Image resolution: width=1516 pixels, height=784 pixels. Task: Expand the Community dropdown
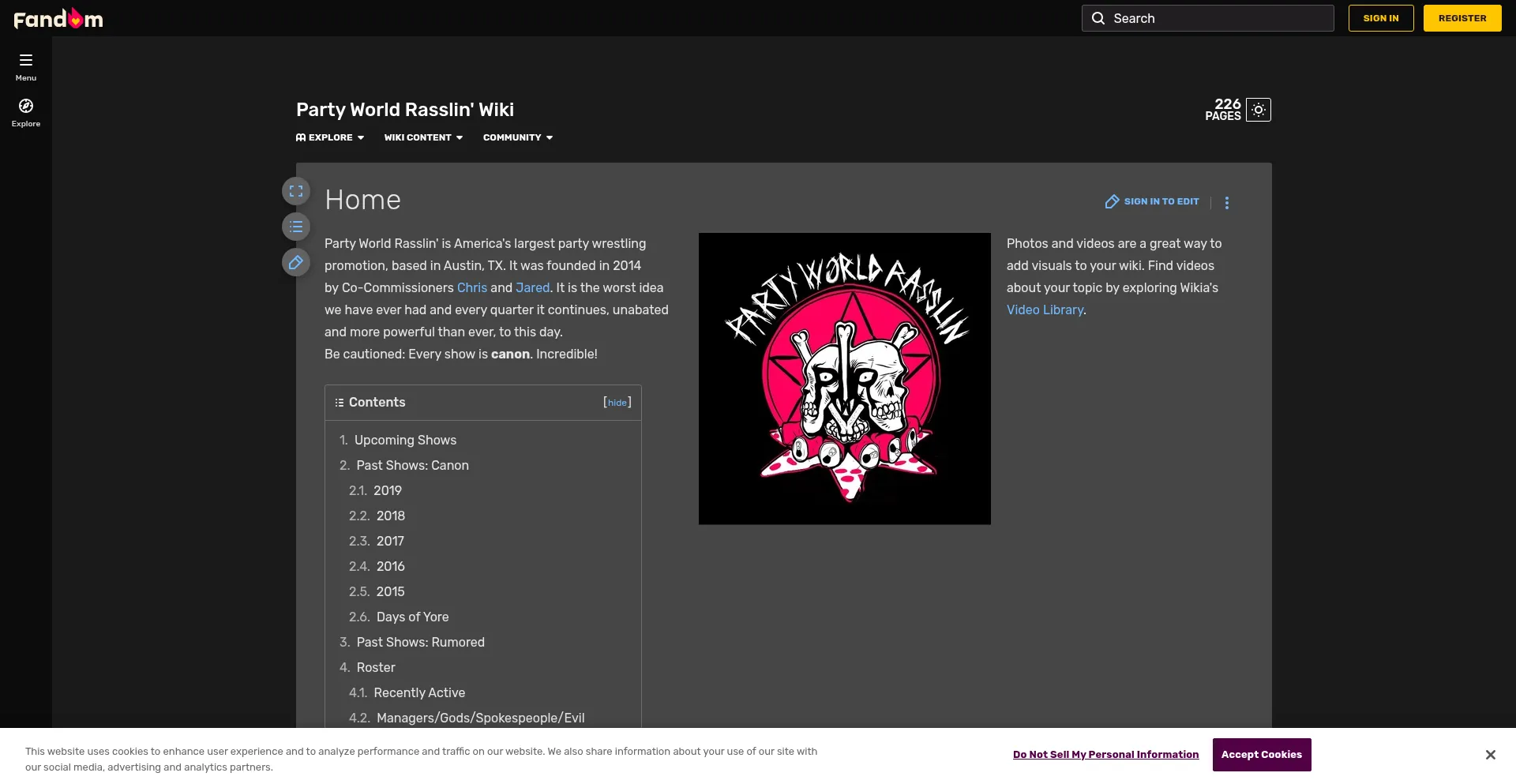tap(518, 137)
